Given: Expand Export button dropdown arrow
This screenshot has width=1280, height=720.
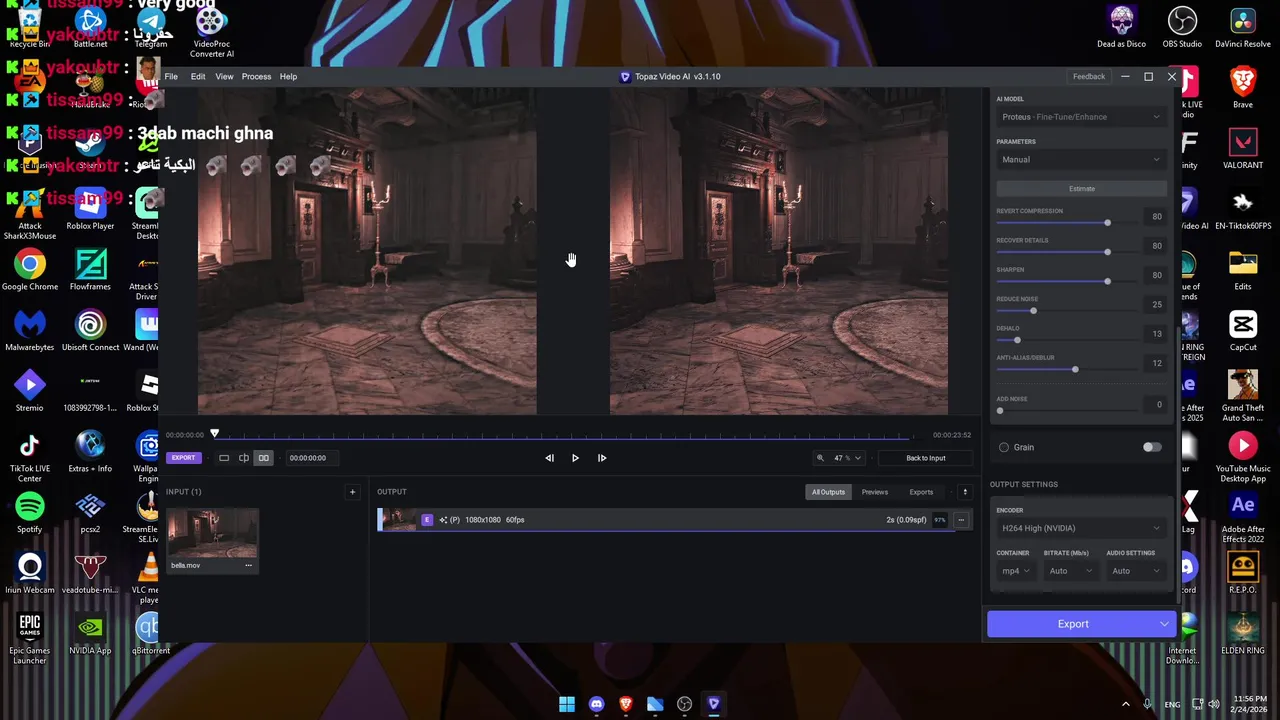Looking at the screenshot, I should coord(1164,624).
